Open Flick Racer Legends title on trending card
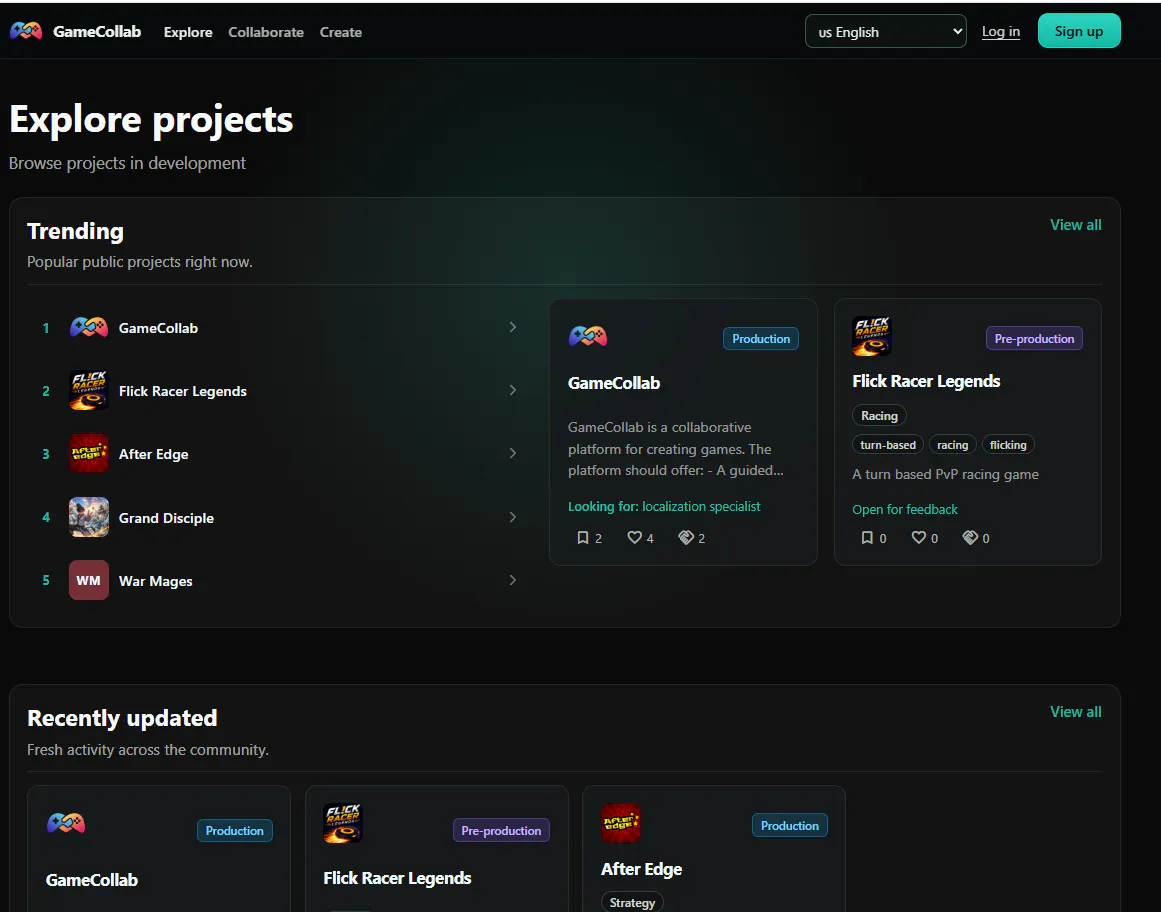This screenshot has height=912, width=1161. tap(926, 381)
